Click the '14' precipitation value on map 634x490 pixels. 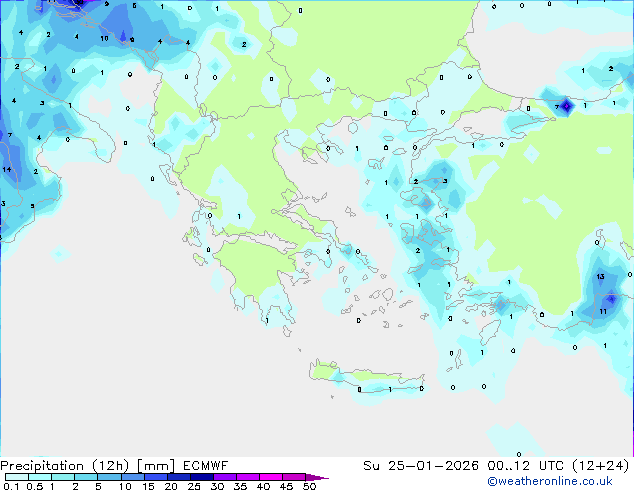(x=7, y=169)
